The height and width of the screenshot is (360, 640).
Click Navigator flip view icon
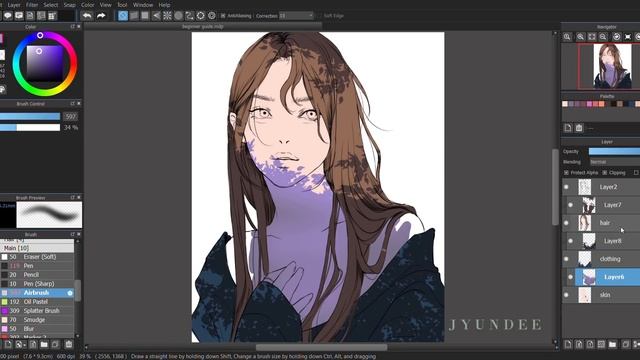628,37
